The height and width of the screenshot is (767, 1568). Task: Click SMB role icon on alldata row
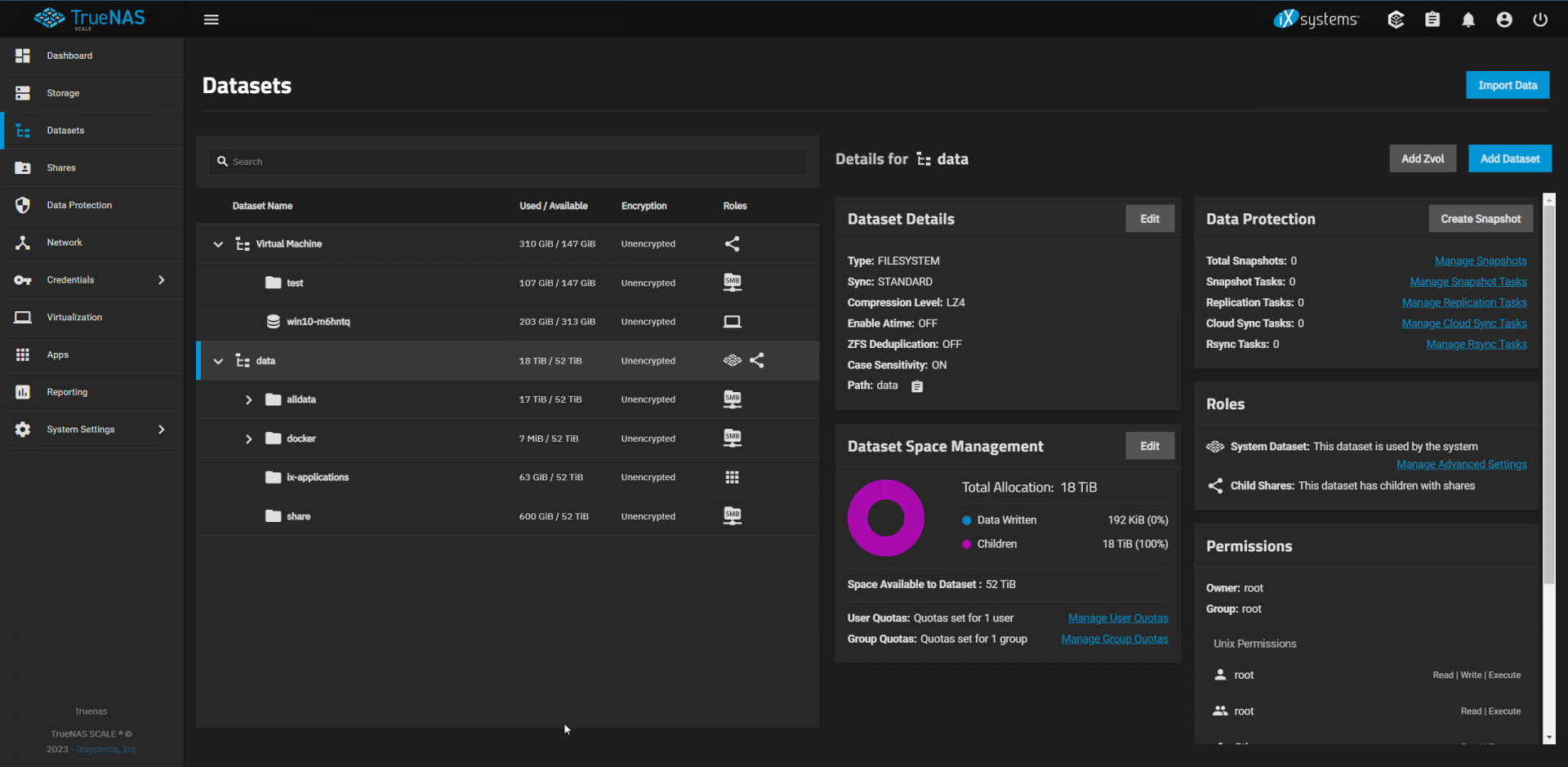(733, 399)
